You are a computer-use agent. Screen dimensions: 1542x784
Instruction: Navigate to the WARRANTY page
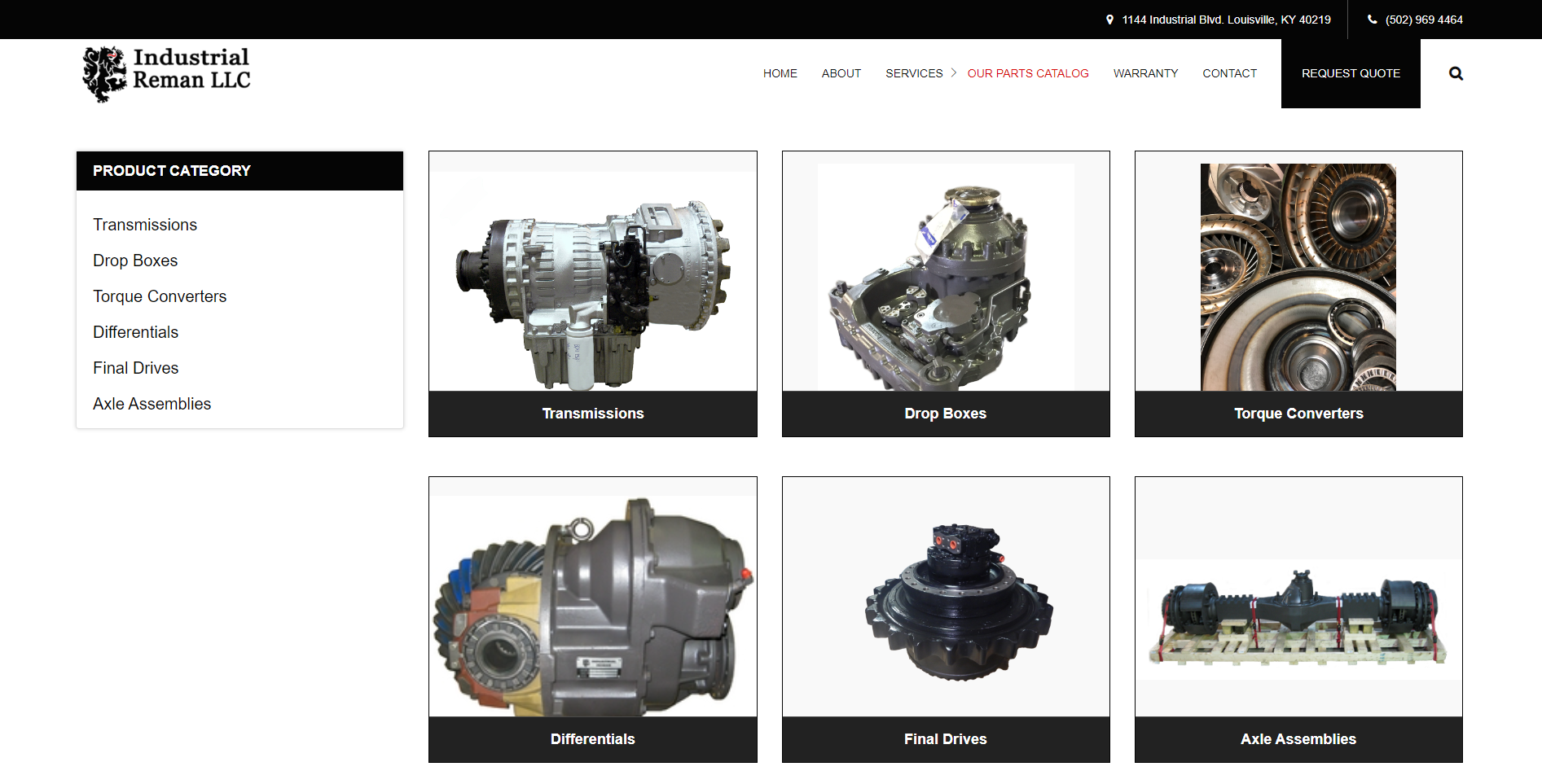[1145, 73]
